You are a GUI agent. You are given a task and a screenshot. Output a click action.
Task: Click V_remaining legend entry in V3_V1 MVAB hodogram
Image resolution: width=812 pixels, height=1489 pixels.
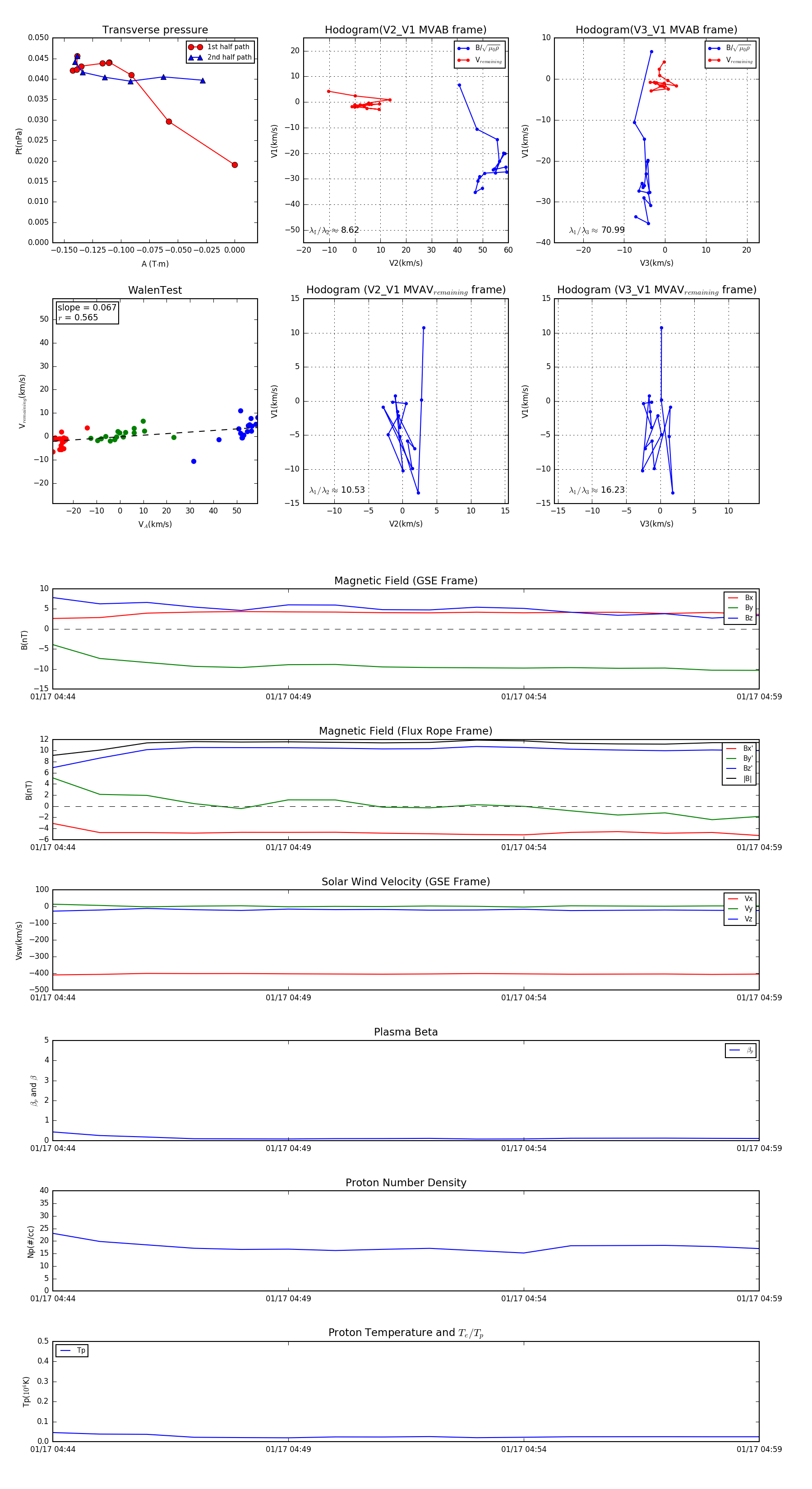click(x=730, y=60)
